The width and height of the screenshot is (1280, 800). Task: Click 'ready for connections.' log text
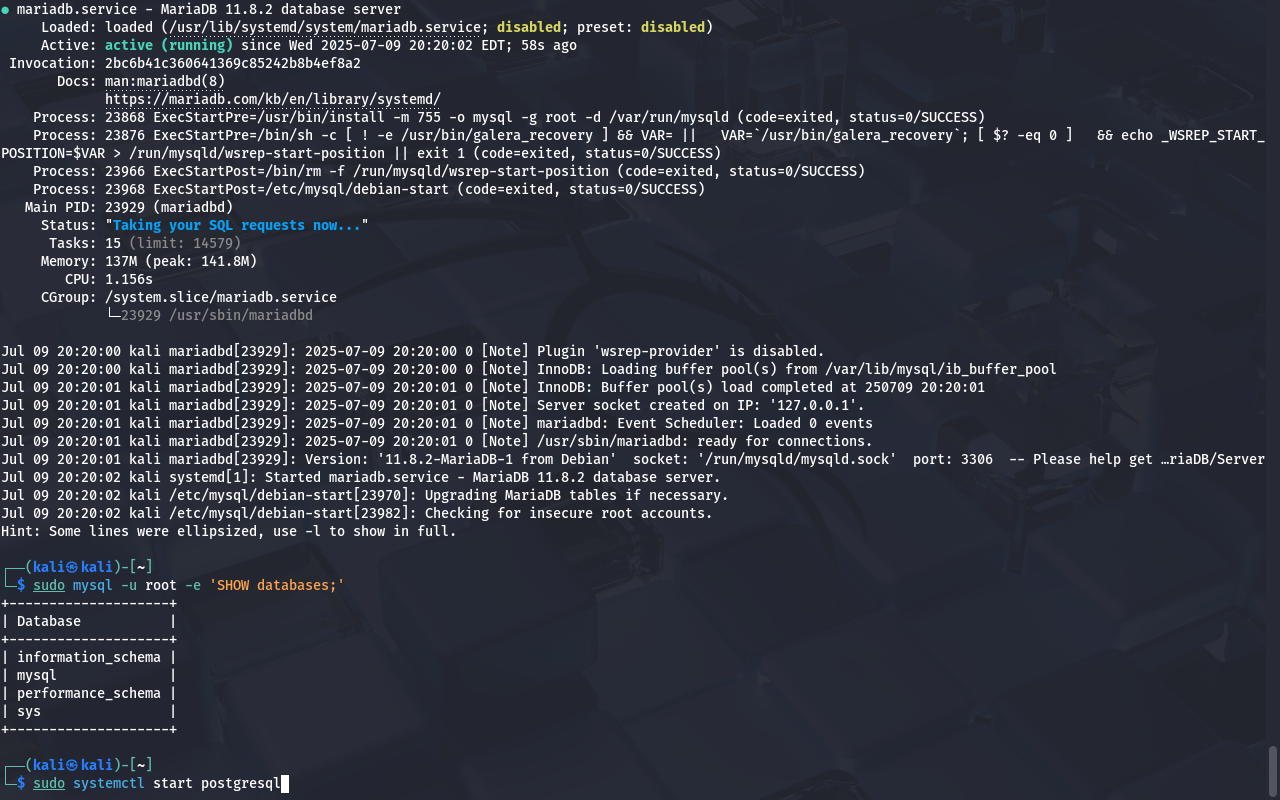(785, 441)
